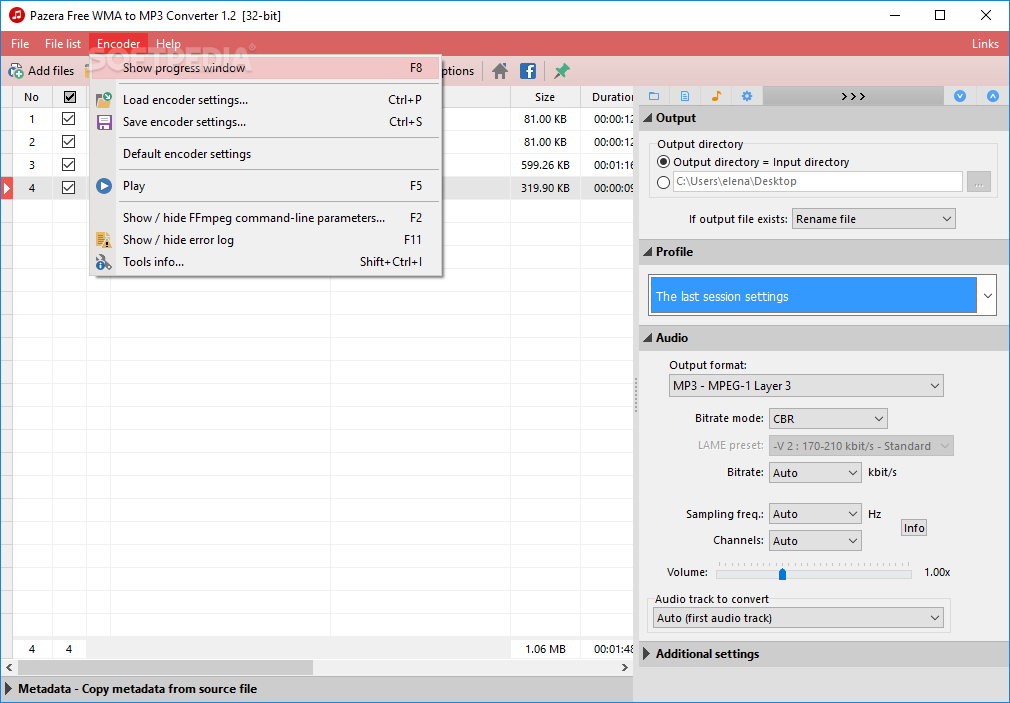Open the Output format dropdown
Image resolution: width=1010 pixels, height=703 pixels.
coord(806,386)
